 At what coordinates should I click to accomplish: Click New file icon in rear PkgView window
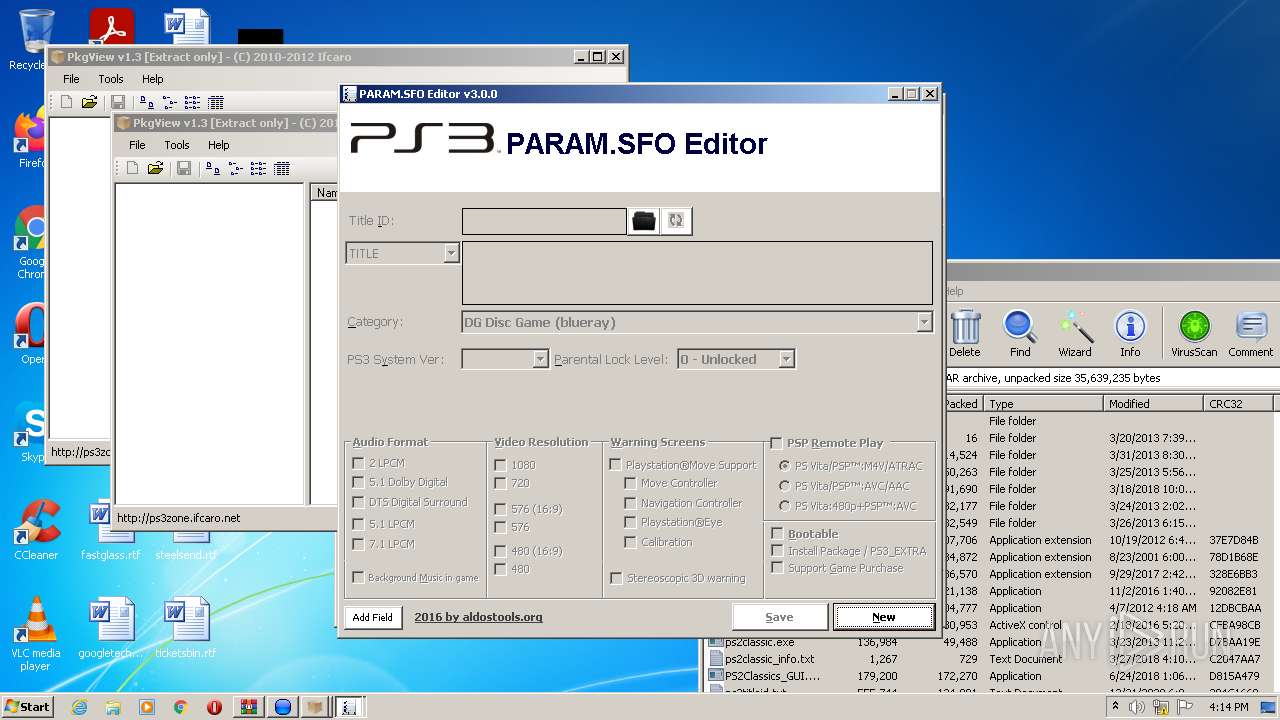click(66, 102)
